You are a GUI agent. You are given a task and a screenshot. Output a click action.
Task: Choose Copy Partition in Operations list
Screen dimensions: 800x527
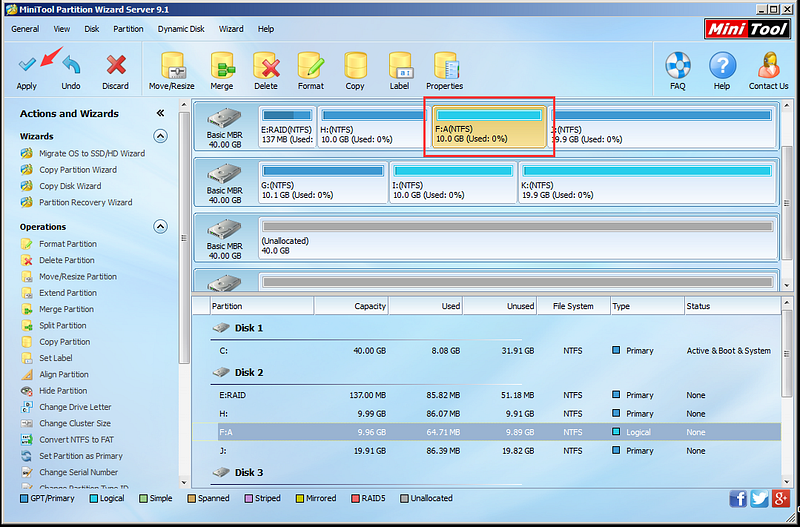56,342
